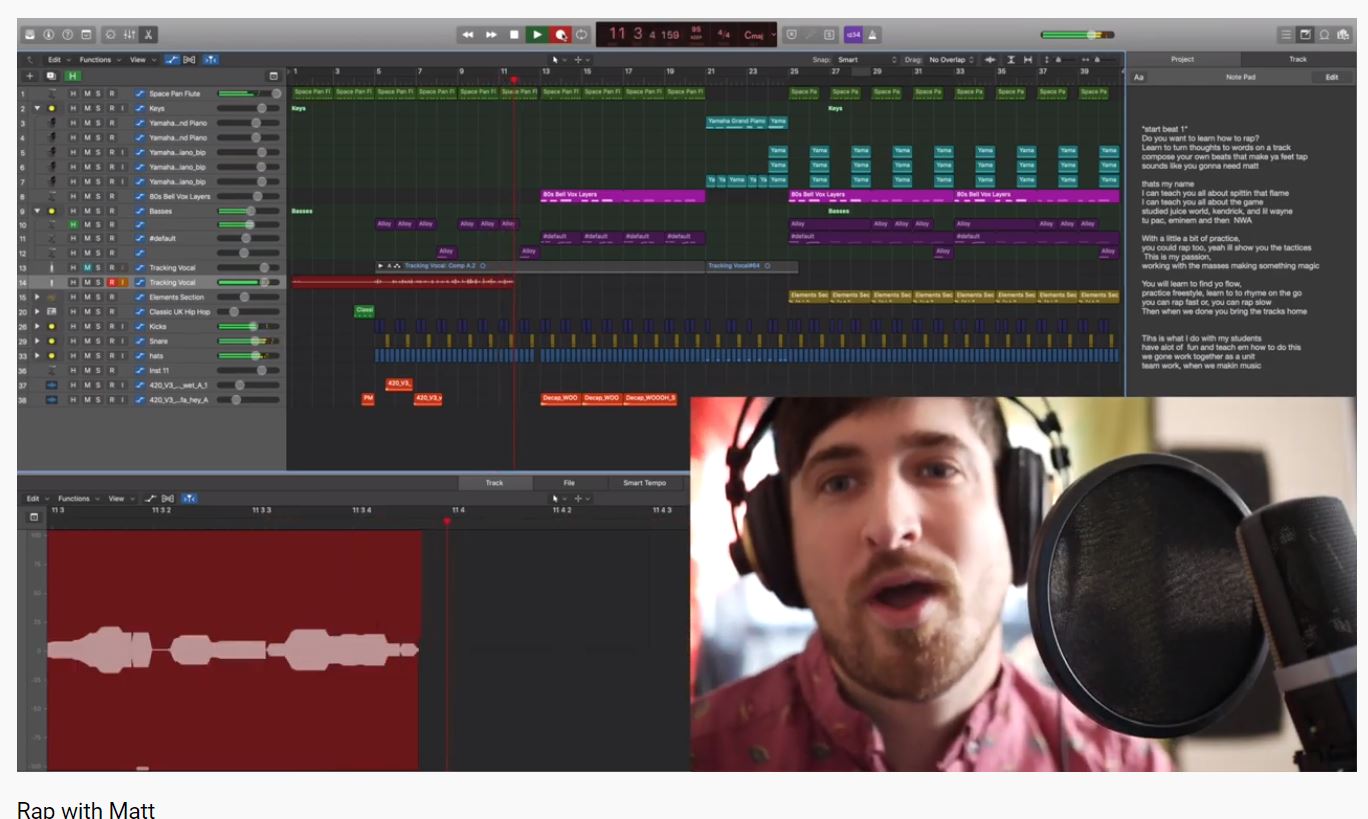1368x819 pixels.
Task: Disable record on selected Tracking Vocal track
Action: [x=111, y=283]
